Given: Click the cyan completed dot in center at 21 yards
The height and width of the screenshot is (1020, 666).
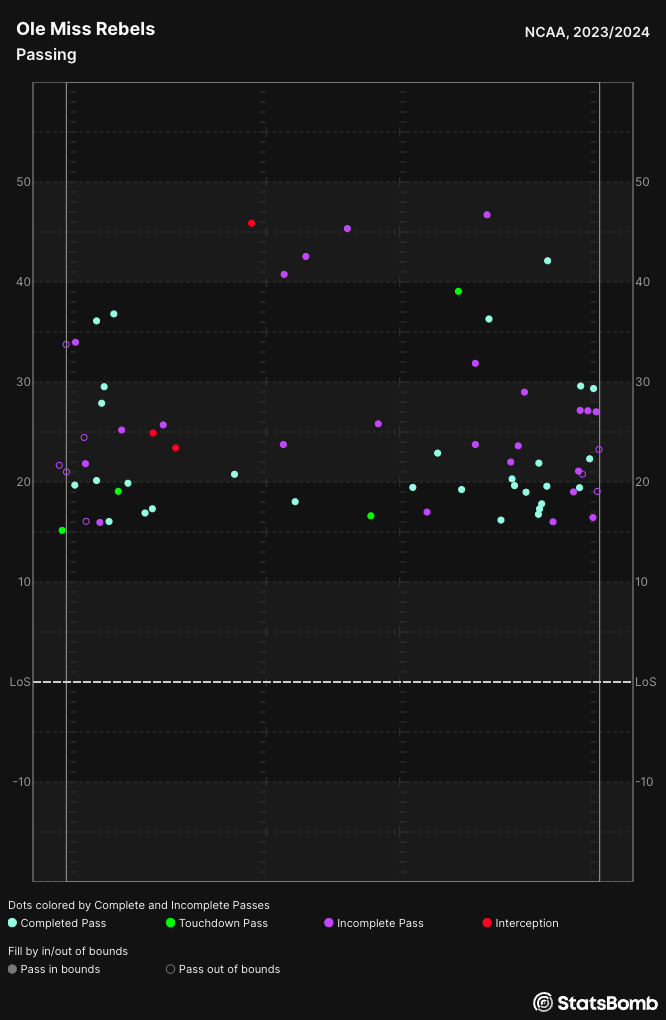Looking at the screenshot, I should [x=235, y=475].
